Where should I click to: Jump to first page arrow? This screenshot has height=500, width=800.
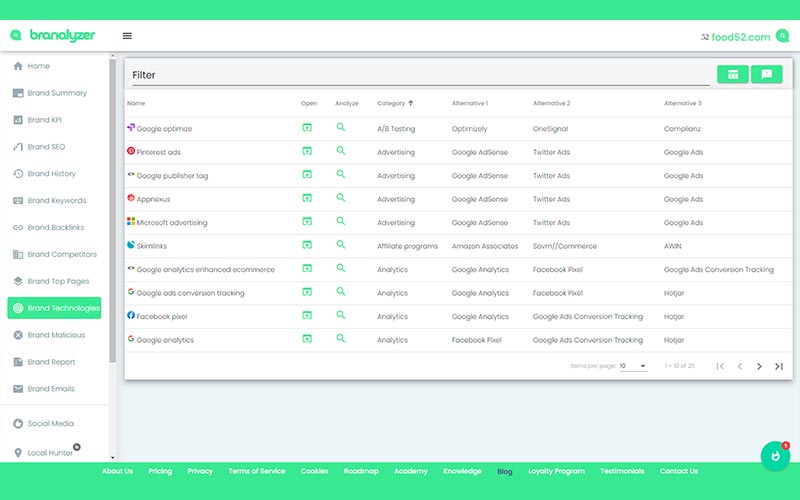tap(720, 366)
